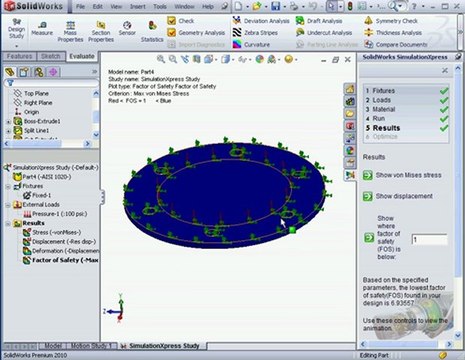Toggle Curvature display

pyautogui.click(x=251, y=44)
